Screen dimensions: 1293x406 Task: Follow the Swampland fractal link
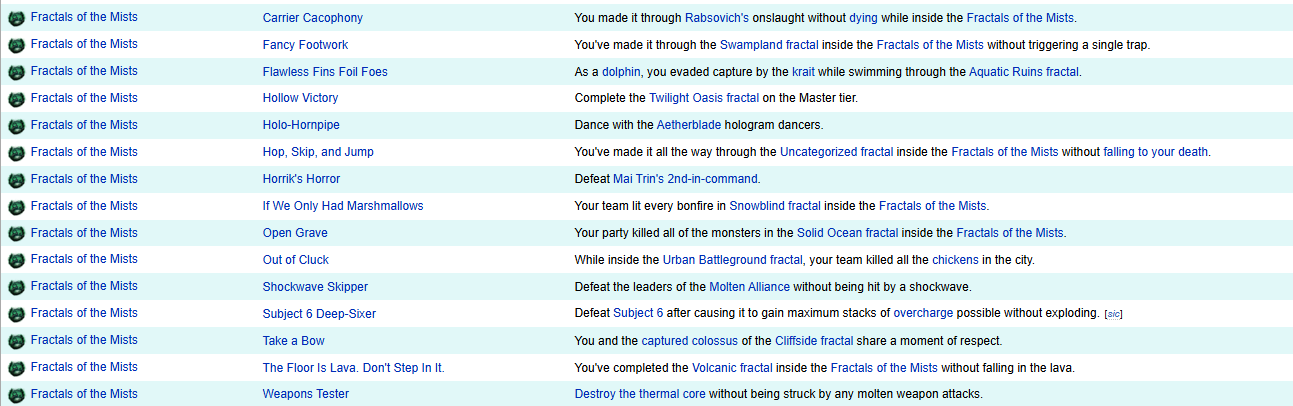[x=768, y=45]
